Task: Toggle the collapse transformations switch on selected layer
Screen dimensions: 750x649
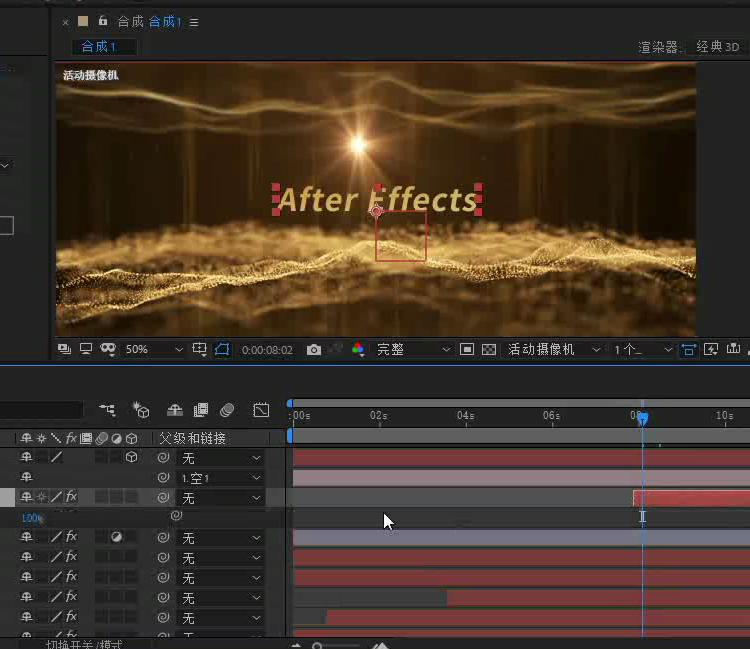Action: (x=42, y=497)
